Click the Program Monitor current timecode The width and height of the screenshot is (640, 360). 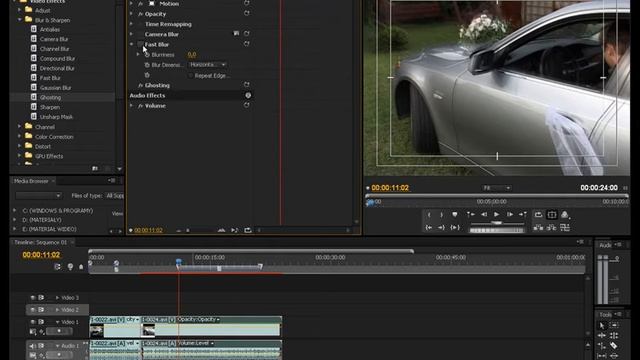pos(390,188)
